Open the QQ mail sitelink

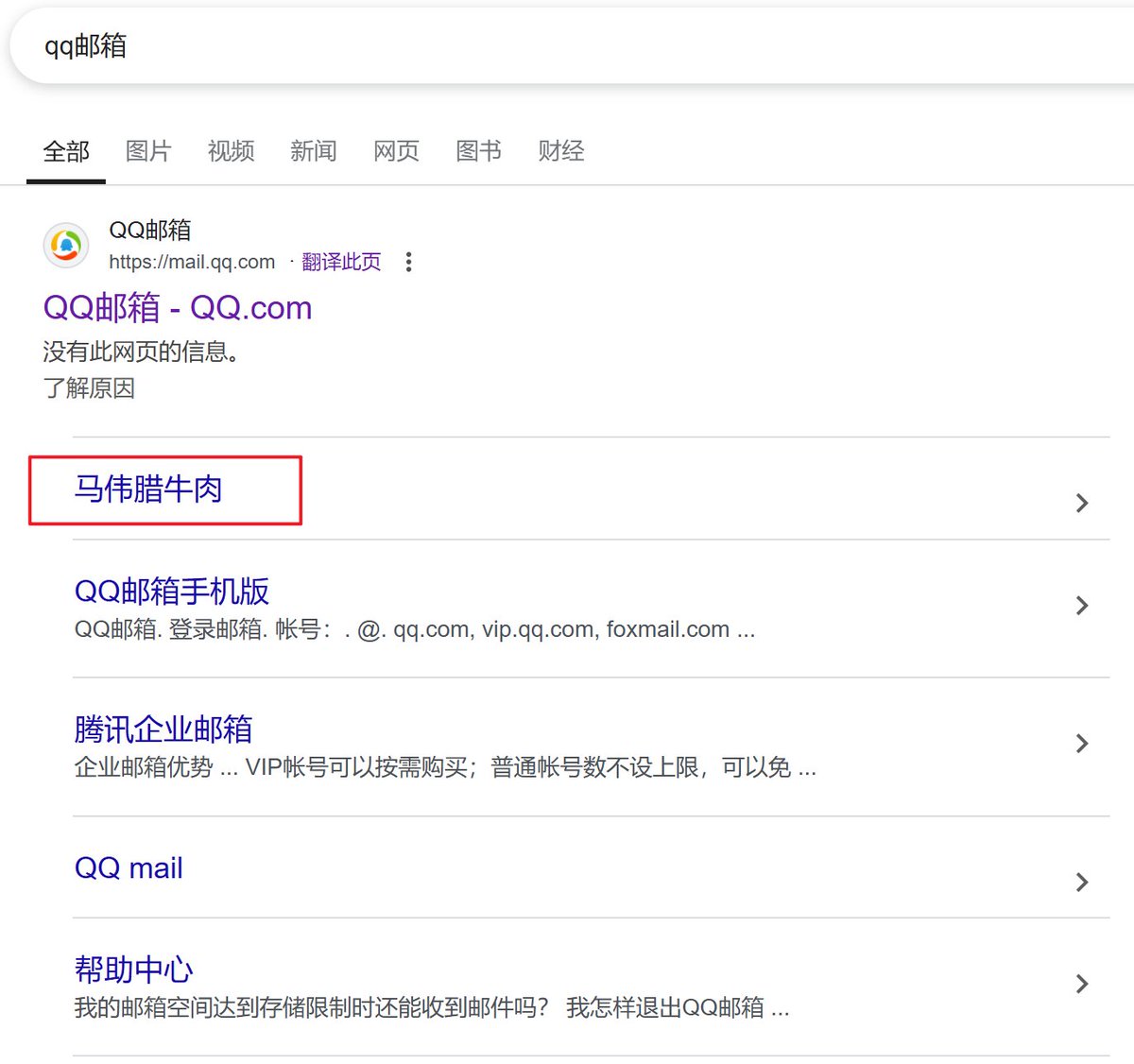click(x=129, y=867)
